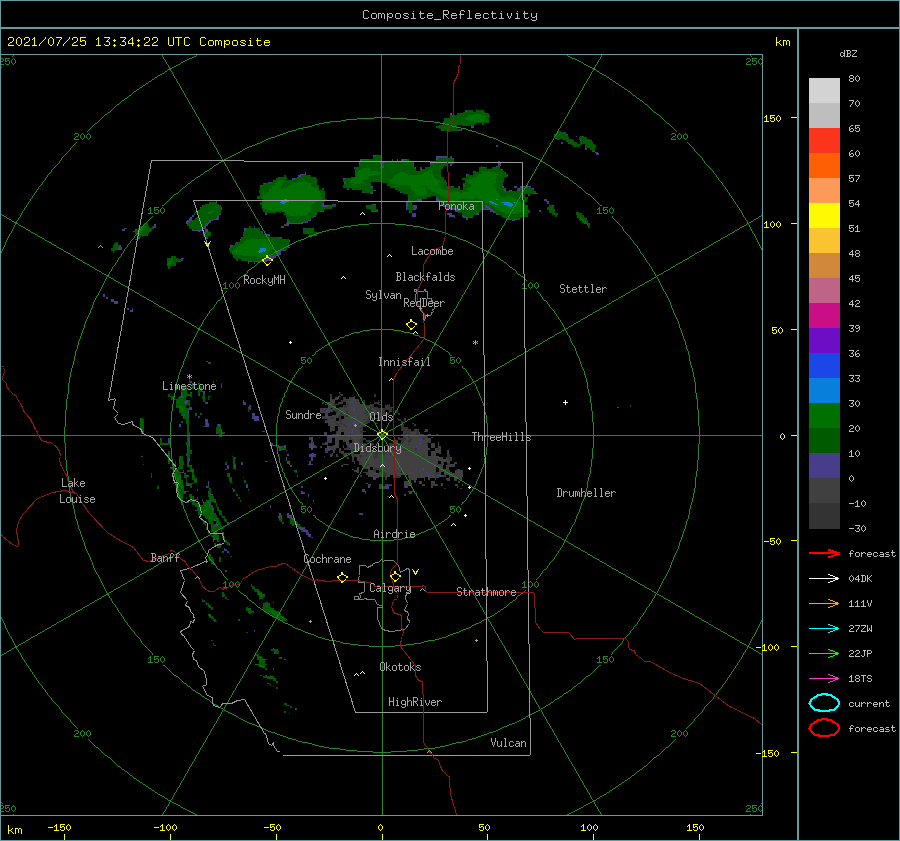Select the bright green swatch between 30 and 20

824,416
